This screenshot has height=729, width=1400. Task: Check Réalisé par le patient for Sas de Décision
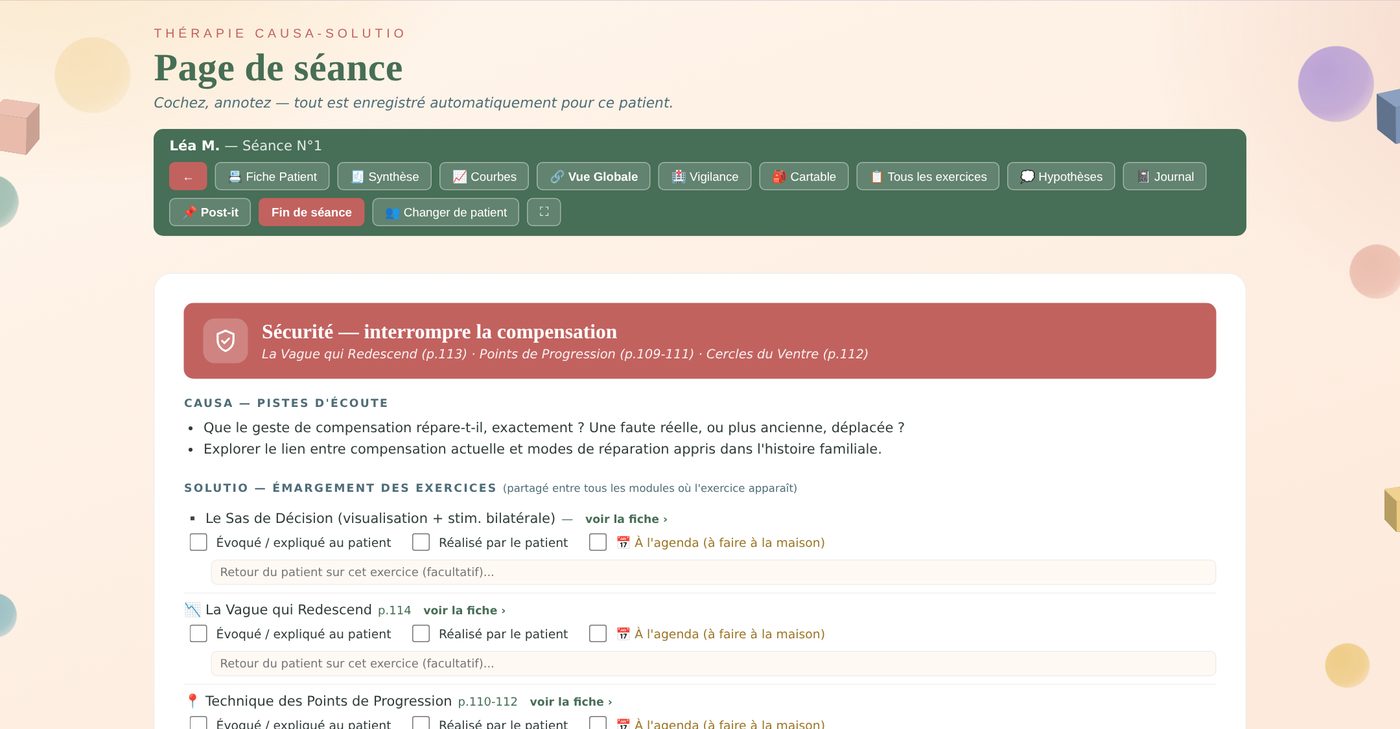pos(421,542)
